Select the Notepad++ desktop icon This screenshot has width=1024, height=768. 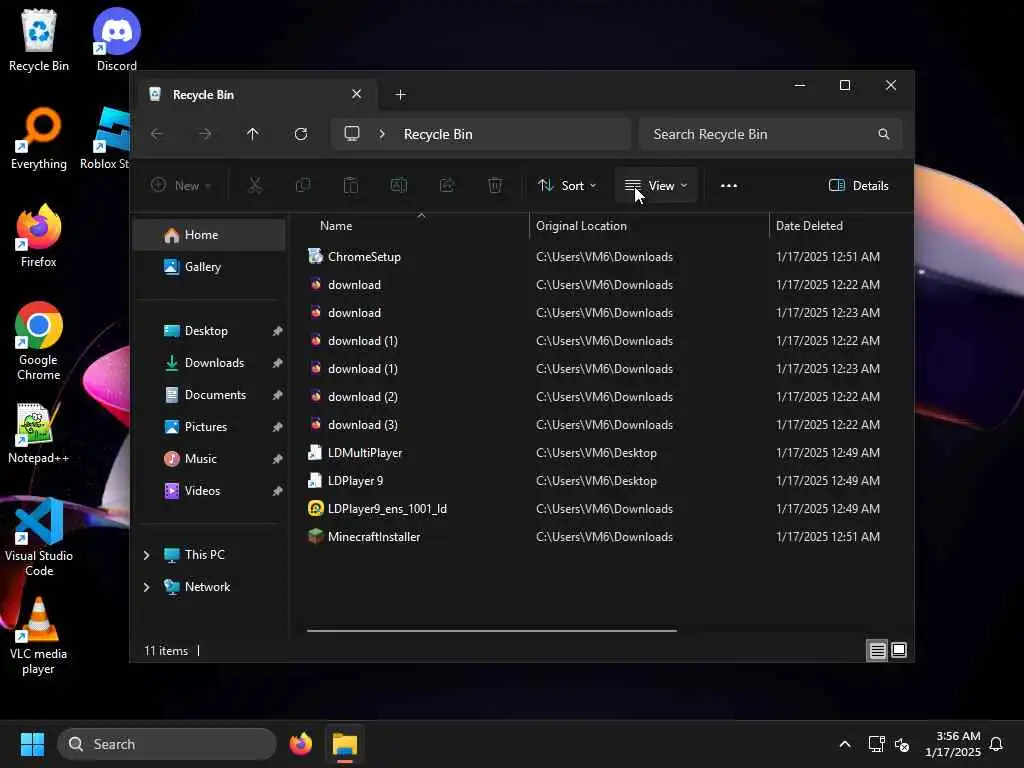coord(39,434)
